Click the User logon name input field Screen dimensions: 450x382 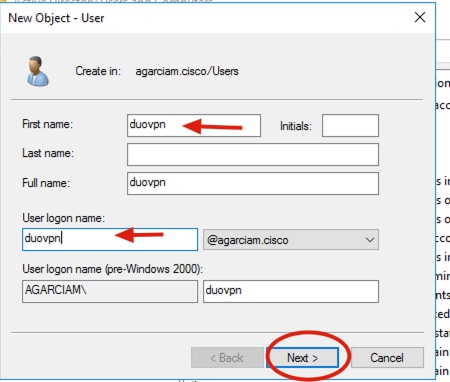[x=110, y=239]
